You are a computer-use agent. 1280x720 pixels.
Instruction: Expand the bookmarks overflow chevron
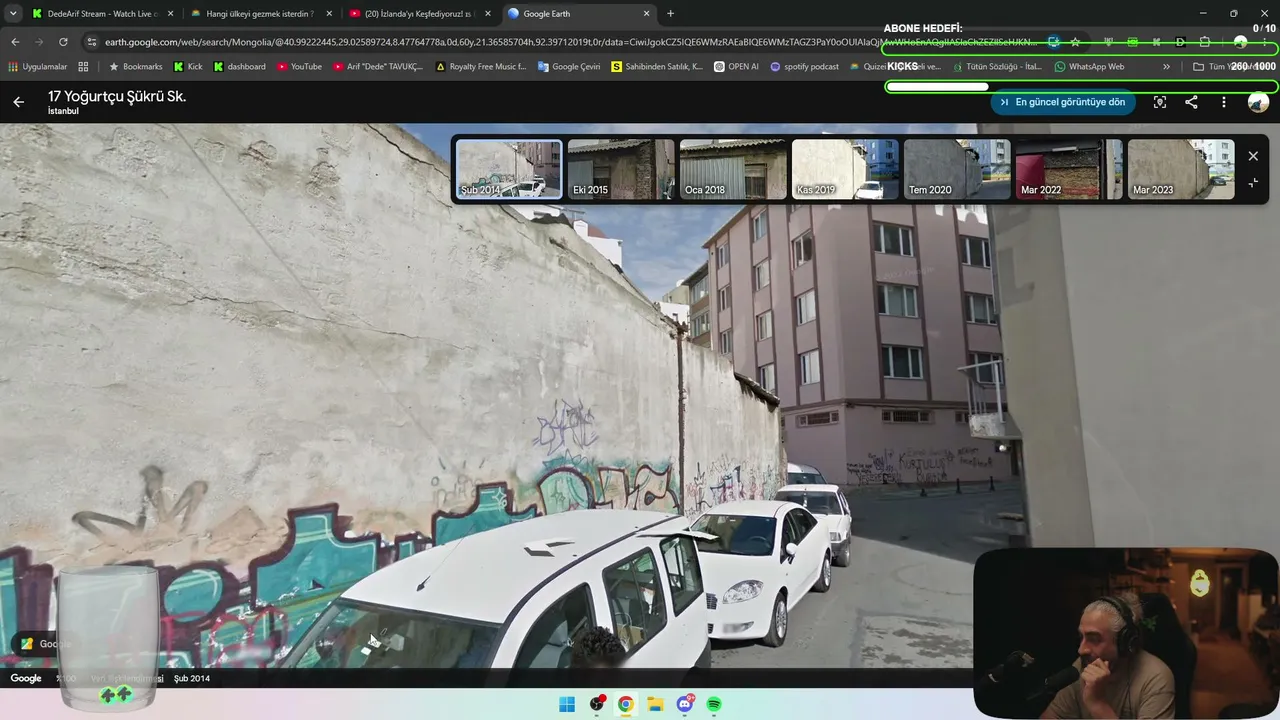point(1166,67)
